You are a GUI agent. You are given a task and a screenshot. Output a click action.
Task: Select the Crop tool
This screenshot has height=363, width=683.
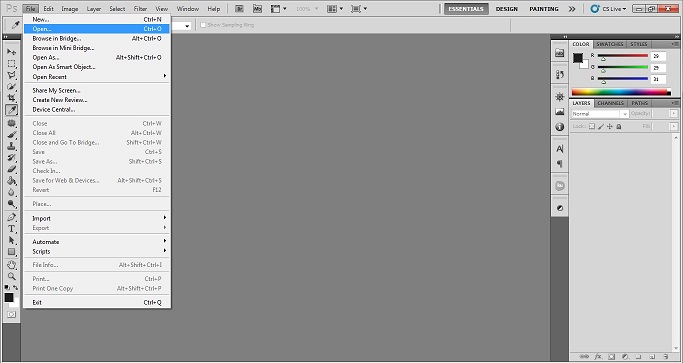coord(11,98)
